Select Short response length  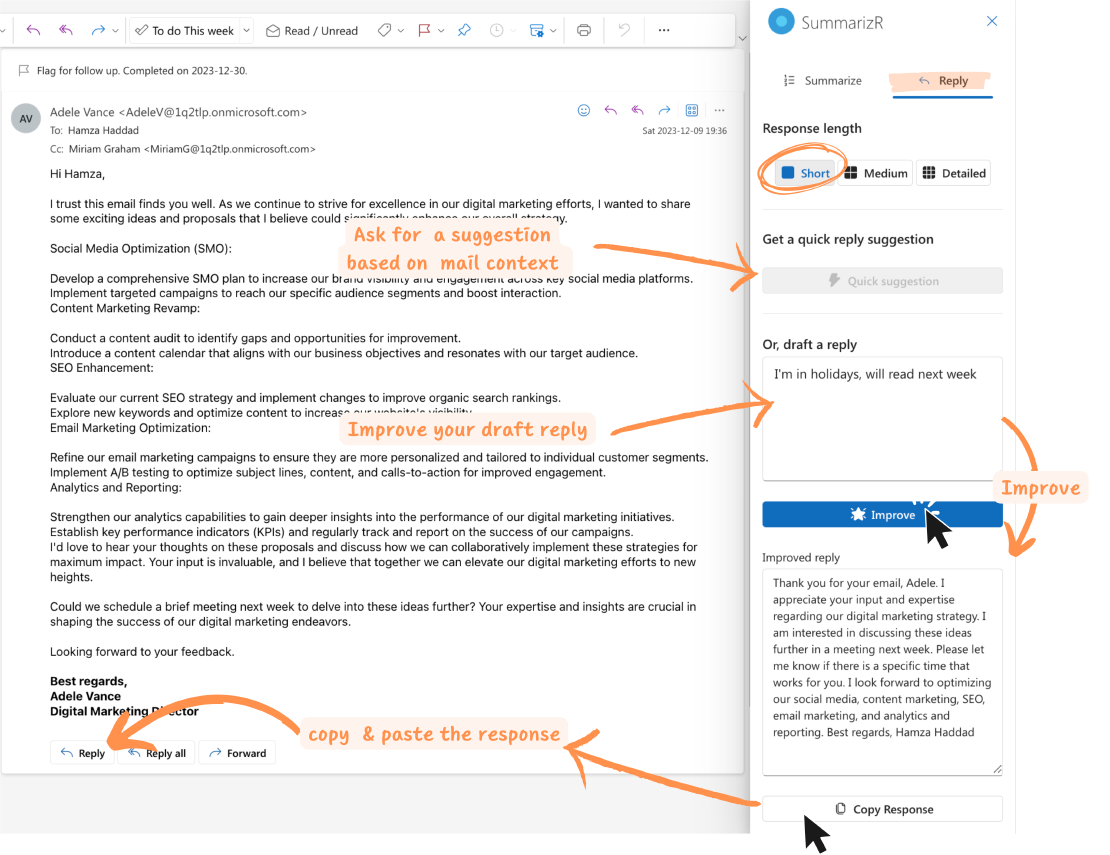coord(805,173)
